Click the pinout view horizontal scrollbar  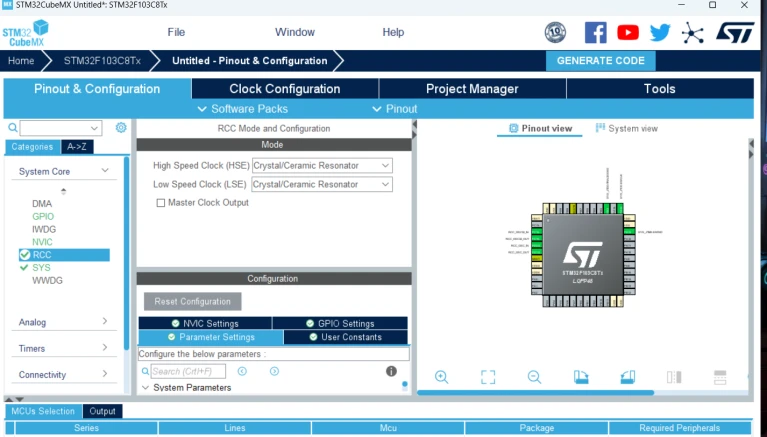535,392
